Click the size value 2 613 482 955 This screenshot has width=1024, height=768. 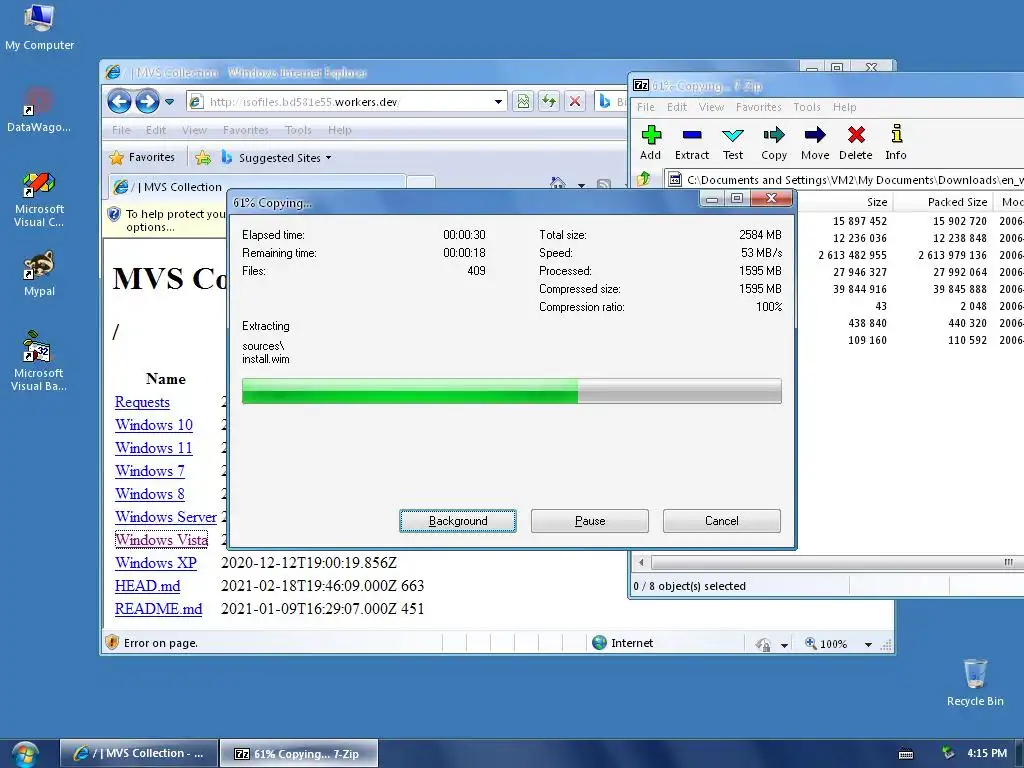(x=852, y=255)
